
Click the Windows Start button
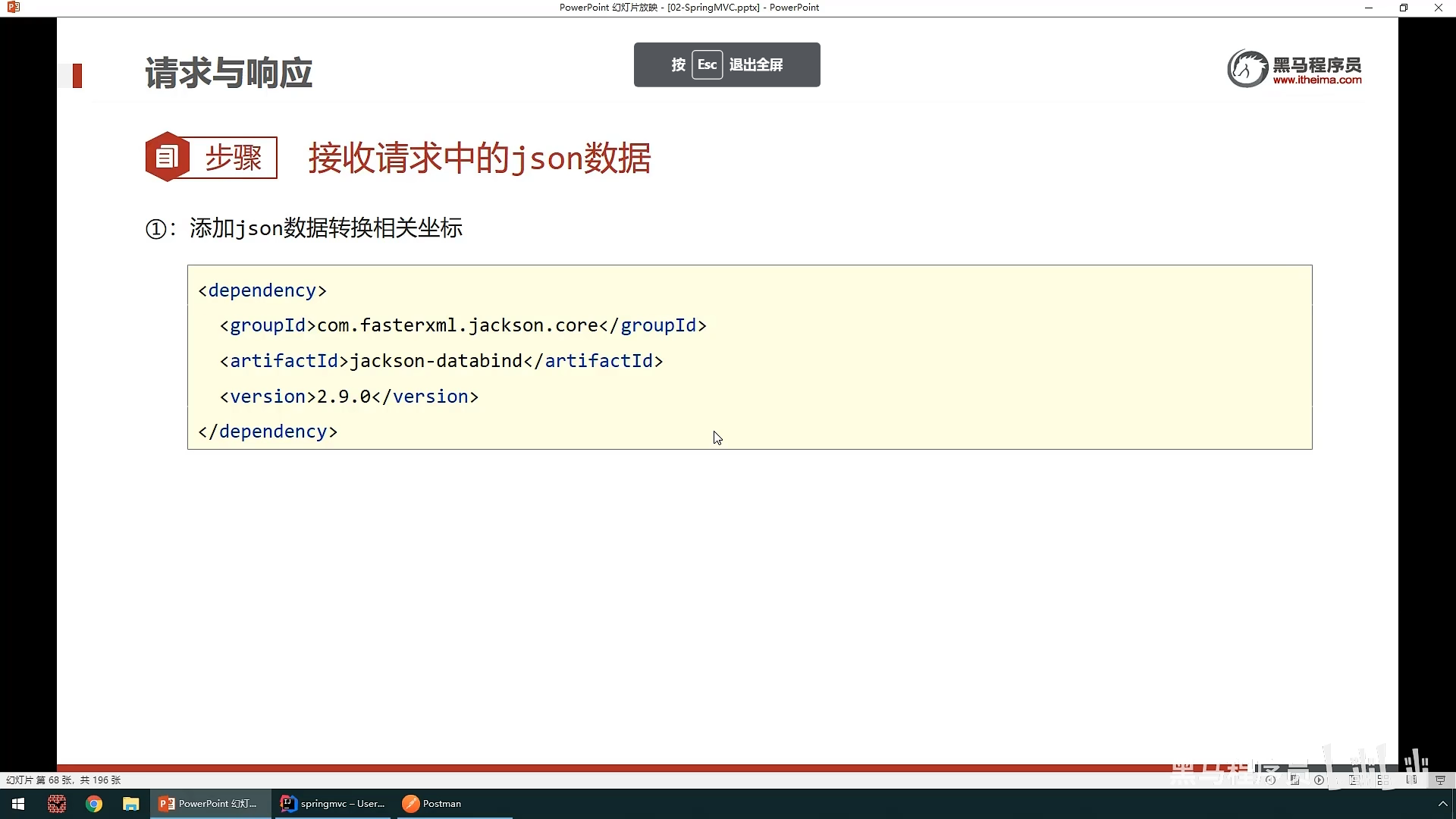[x=18, y=804]
